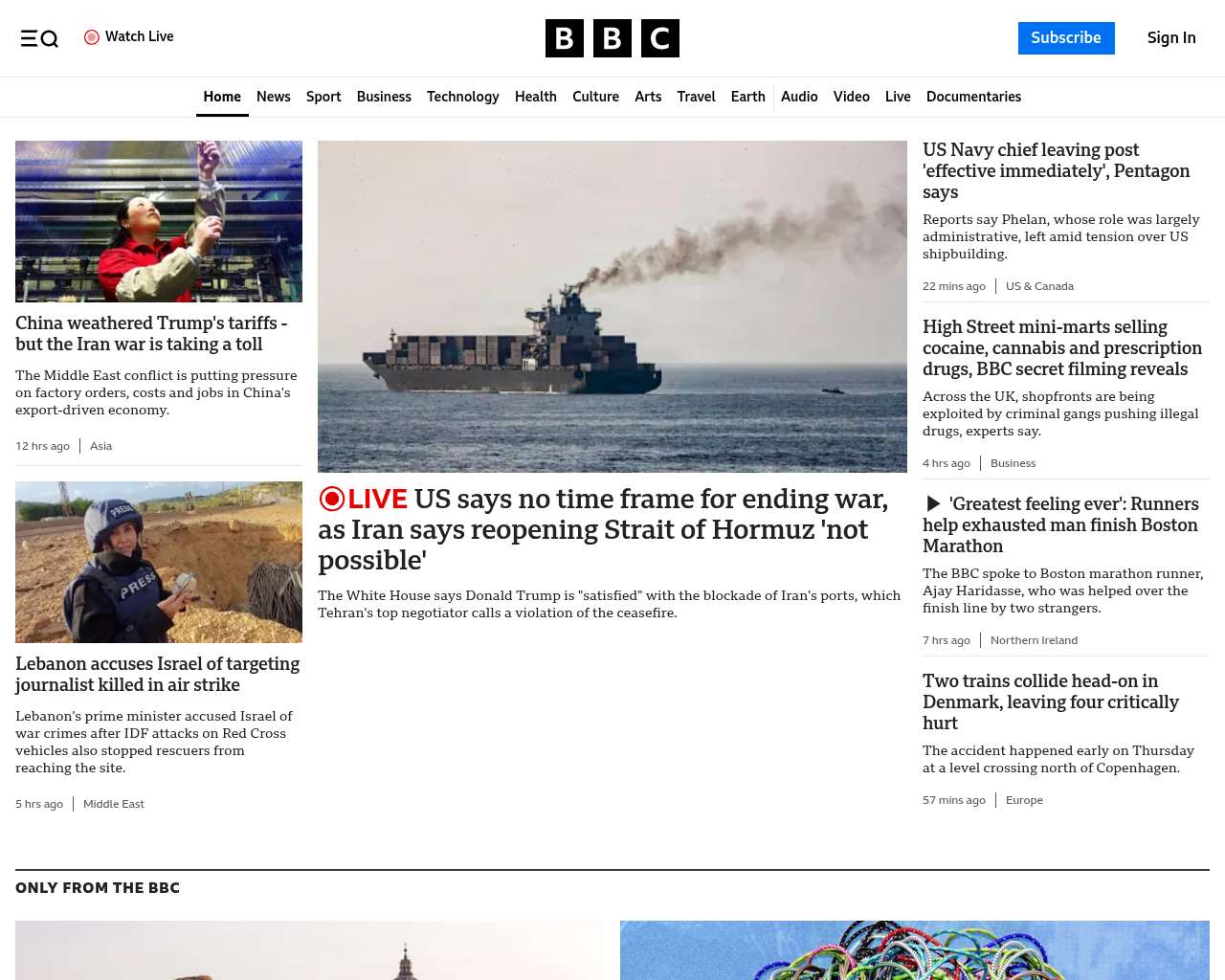The height and width of the screenshot is (980, 1225).
Task: Select the Home tab
Action: (222, 97)
